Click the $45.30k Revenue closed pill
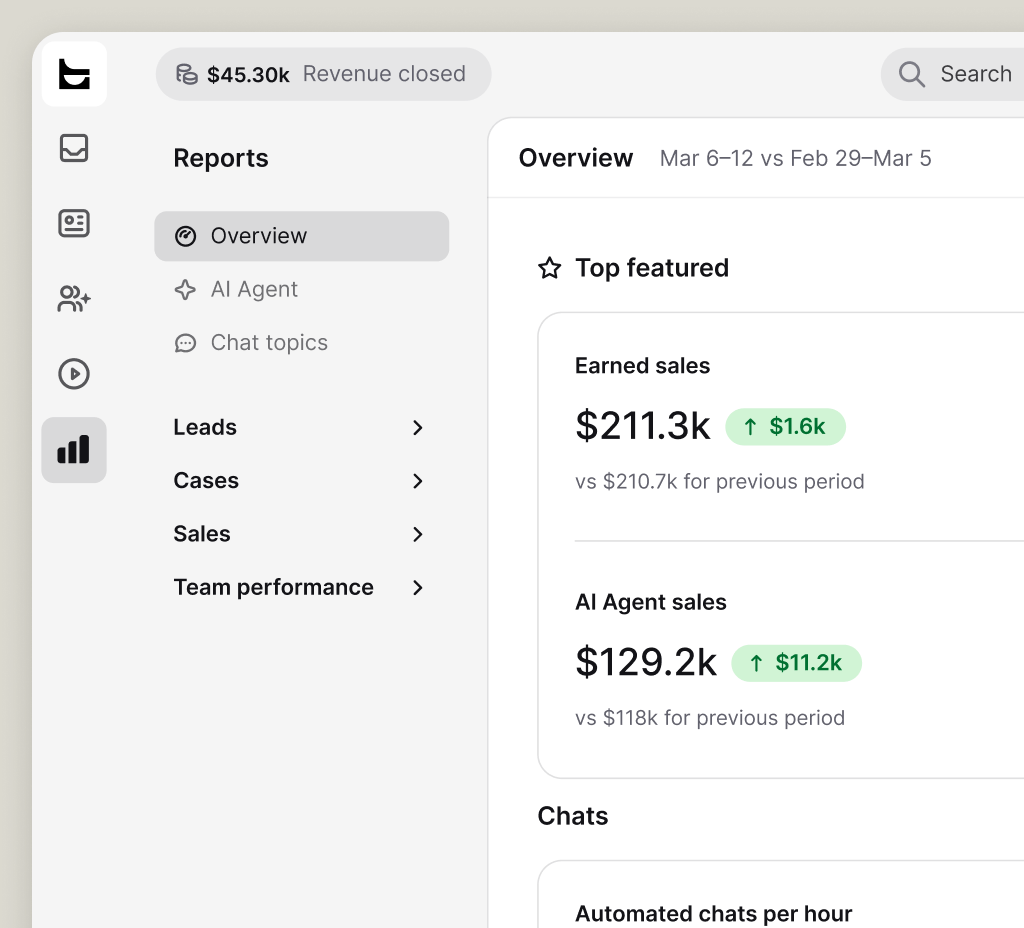This screenshot has width=1024, height=928. [x=323, y=74]
